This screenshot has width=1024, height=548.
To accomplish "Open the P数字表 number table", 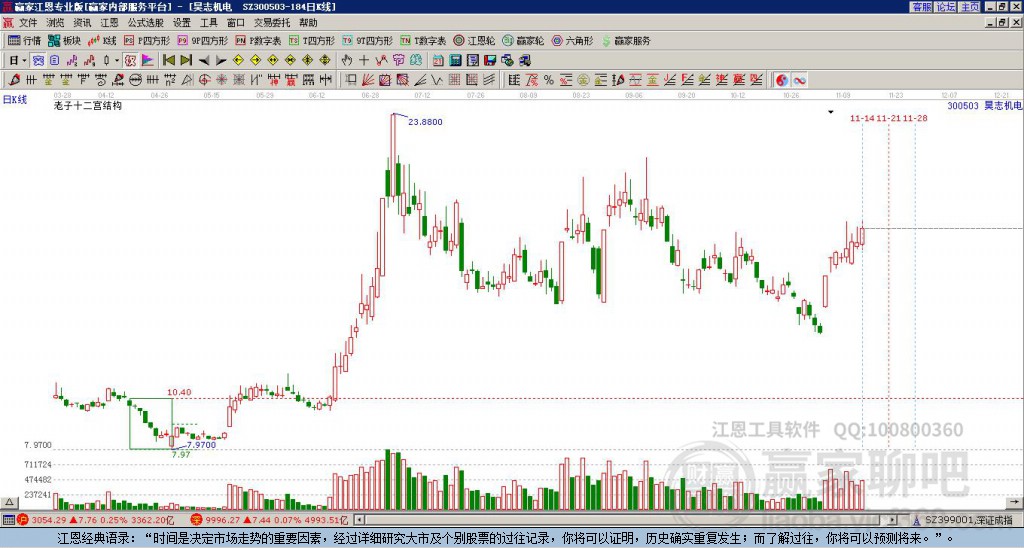I will 259,40.
